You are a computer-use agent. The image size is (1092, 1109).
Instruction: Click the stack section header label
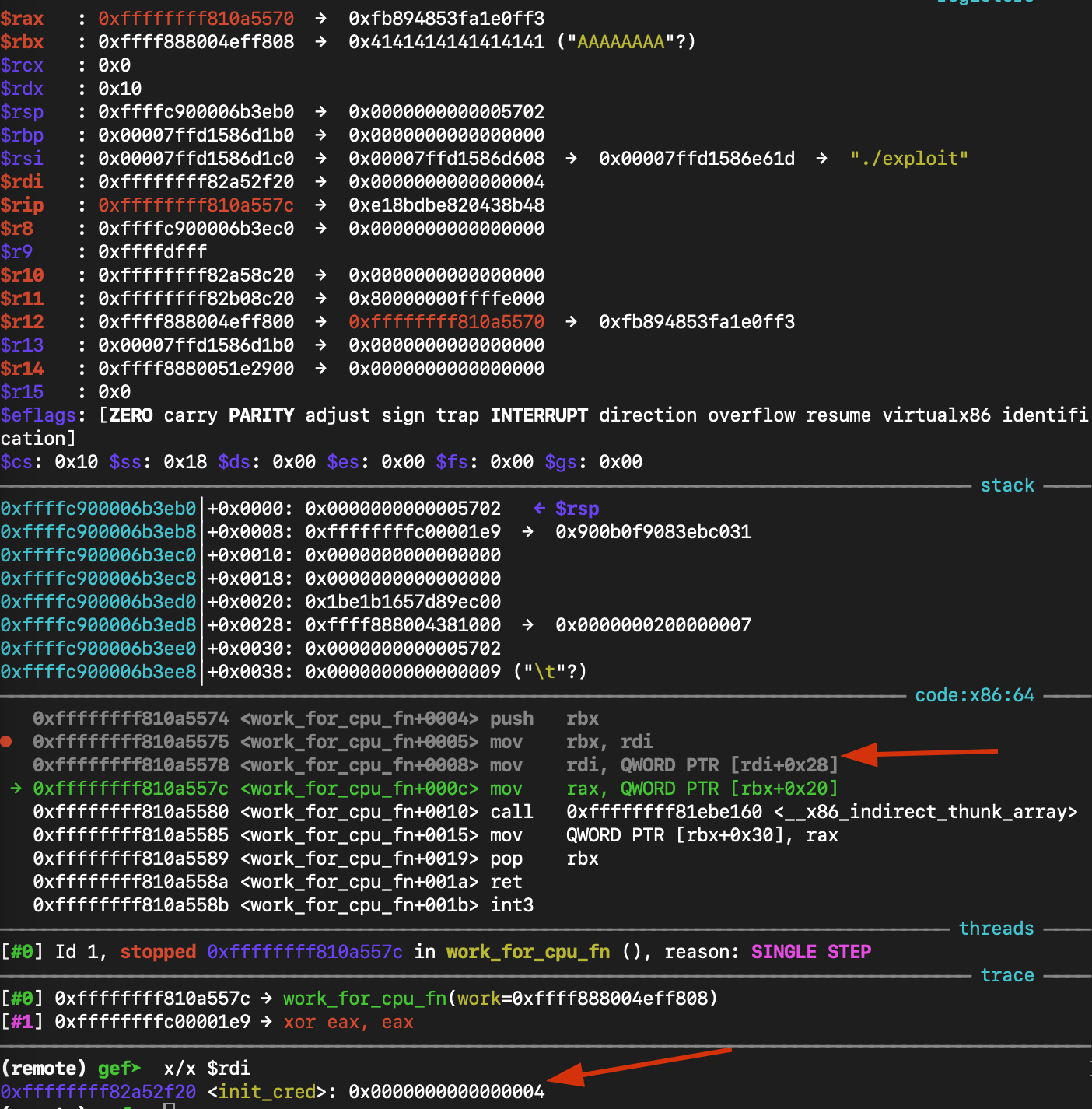(1006, 485)
